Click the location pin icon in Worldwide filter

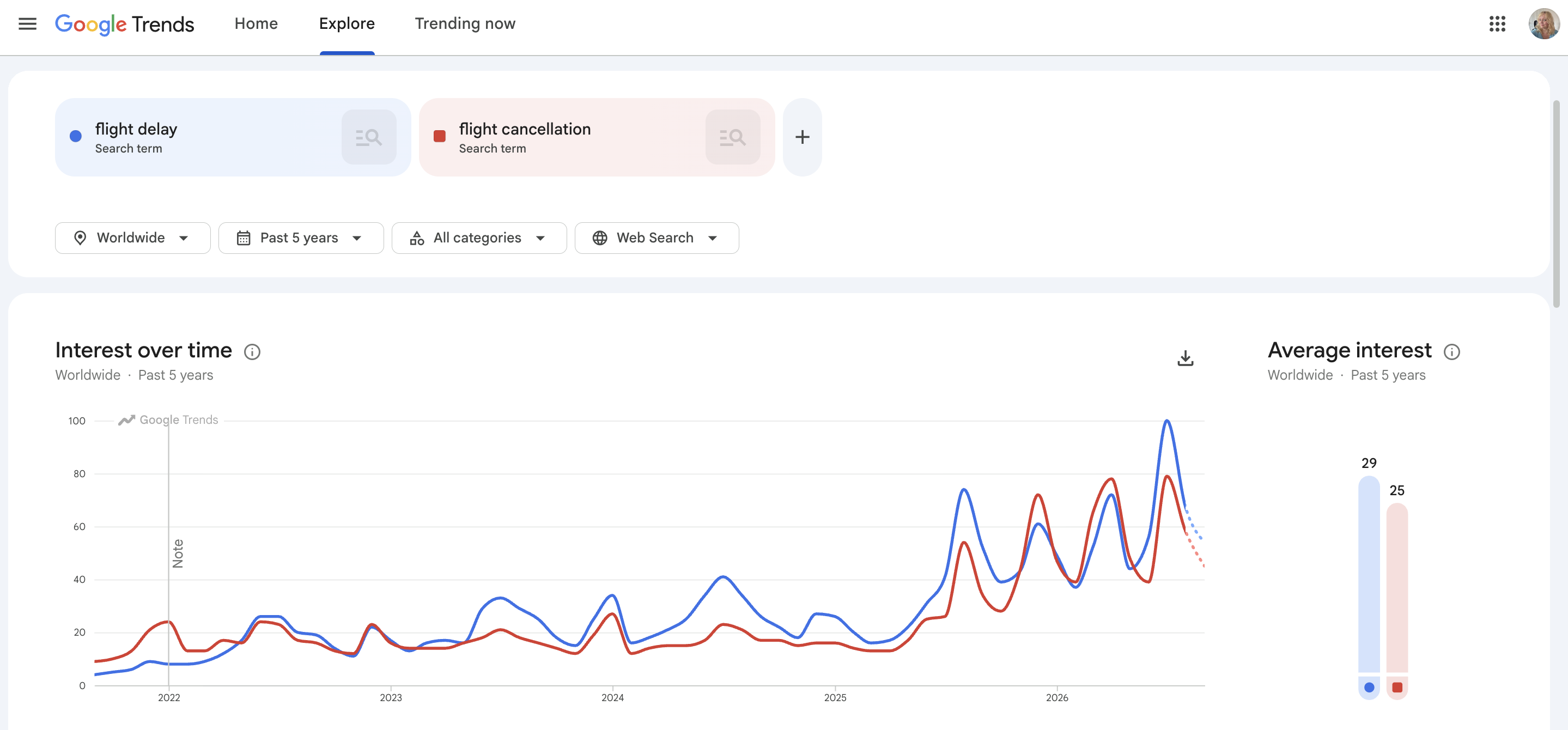pos(80,238)
